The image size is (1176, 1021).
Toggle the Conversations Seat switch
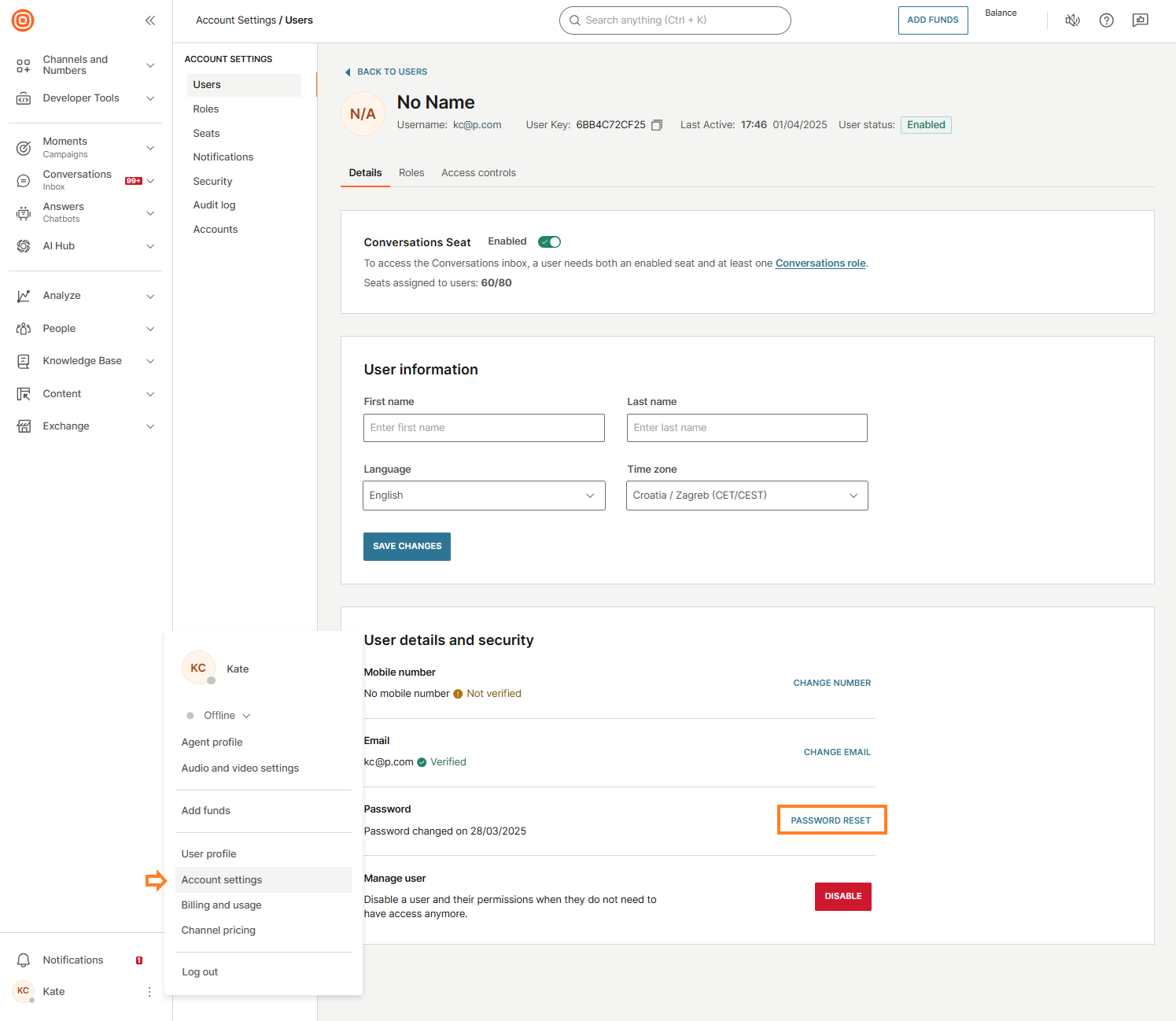(549, 242)
